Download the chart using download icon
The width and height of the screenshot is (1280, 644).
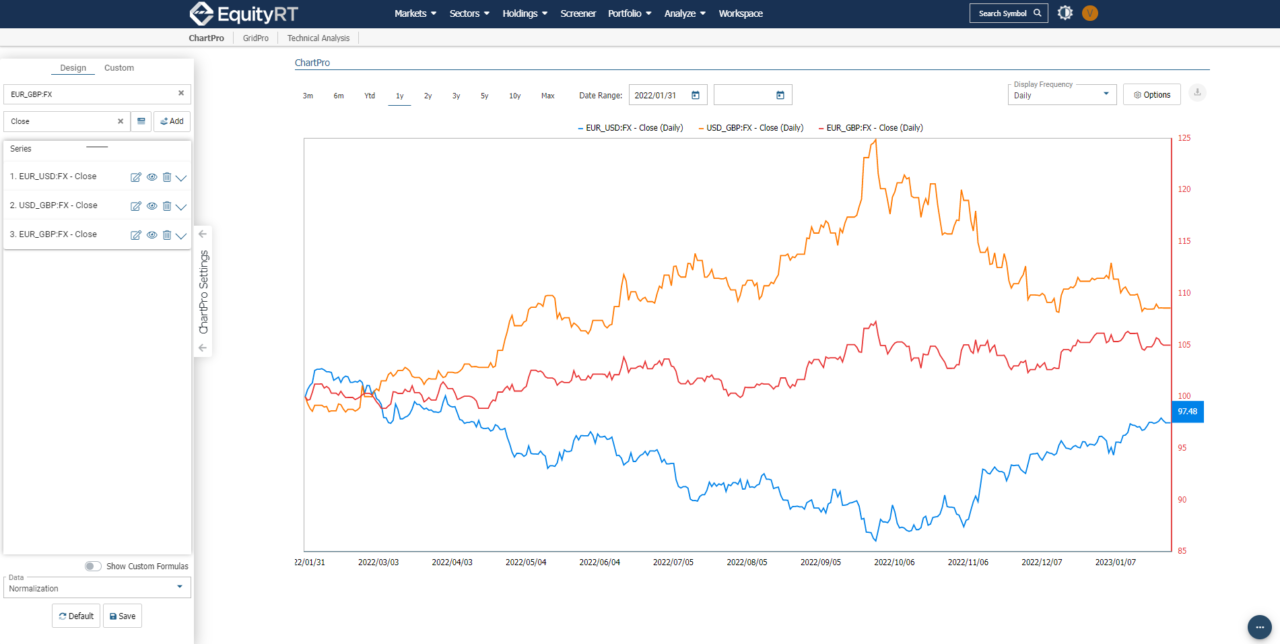coord(1196,93)
